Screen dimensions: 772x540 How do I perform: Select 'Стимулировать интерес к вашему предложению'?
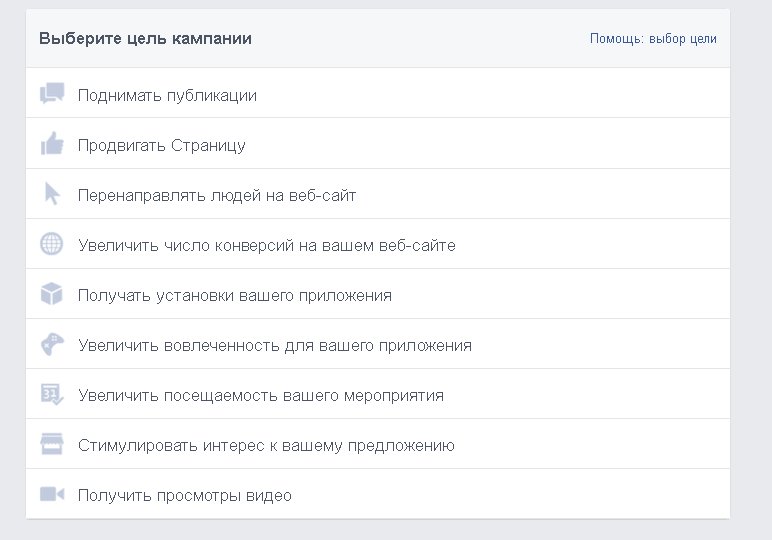click(x=266, y=446)
